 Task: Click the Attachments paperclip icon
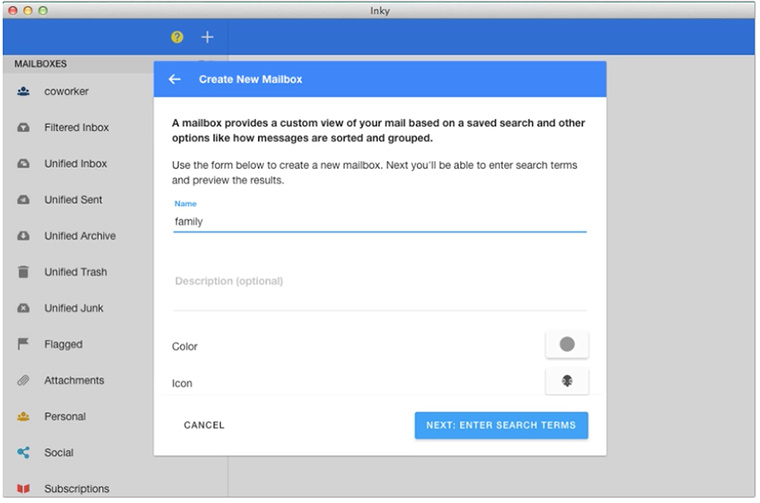coord(23,380)
